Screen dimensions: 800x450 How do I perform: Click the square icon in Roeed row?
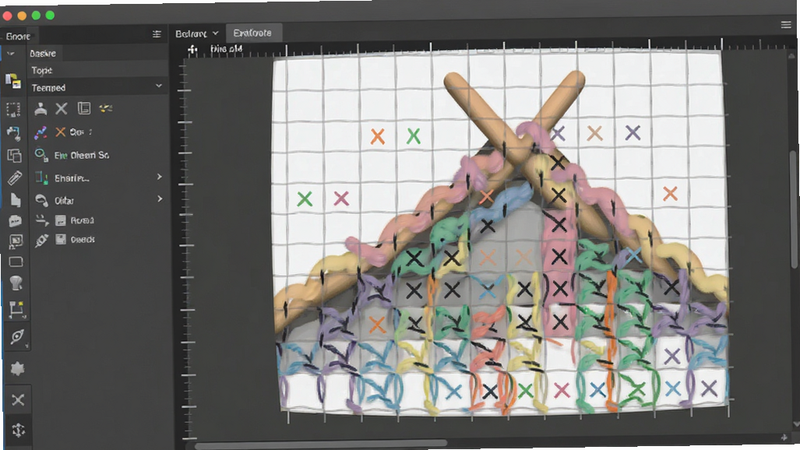point(61,220)
